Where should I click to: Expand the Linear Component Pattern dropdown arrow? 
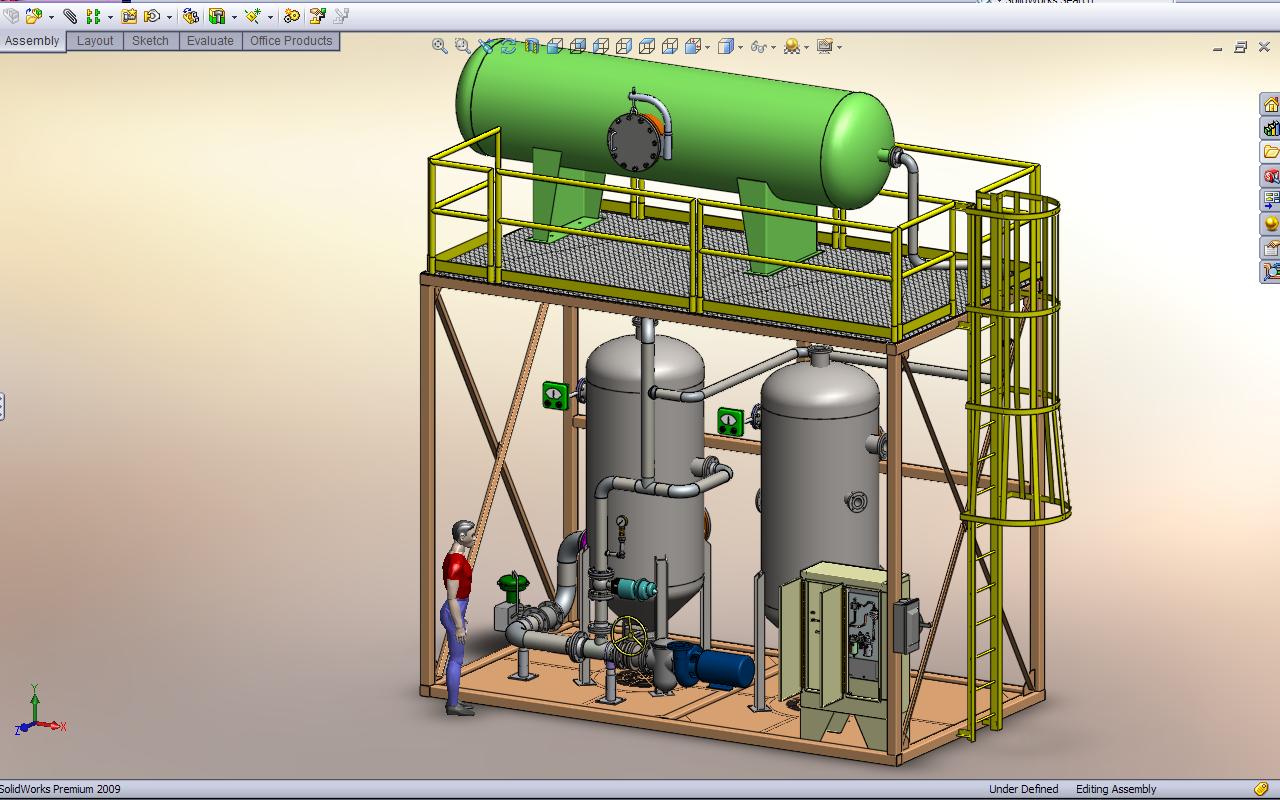(x=110, y=17)
